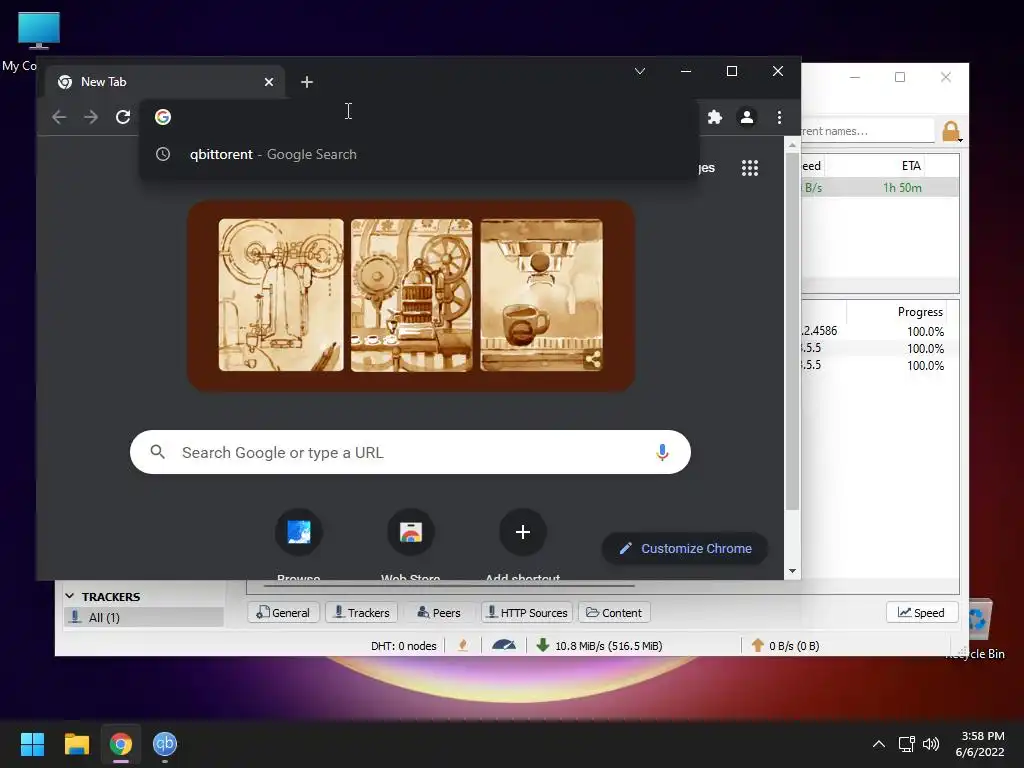Open the Google apps grid

(750, 168)
